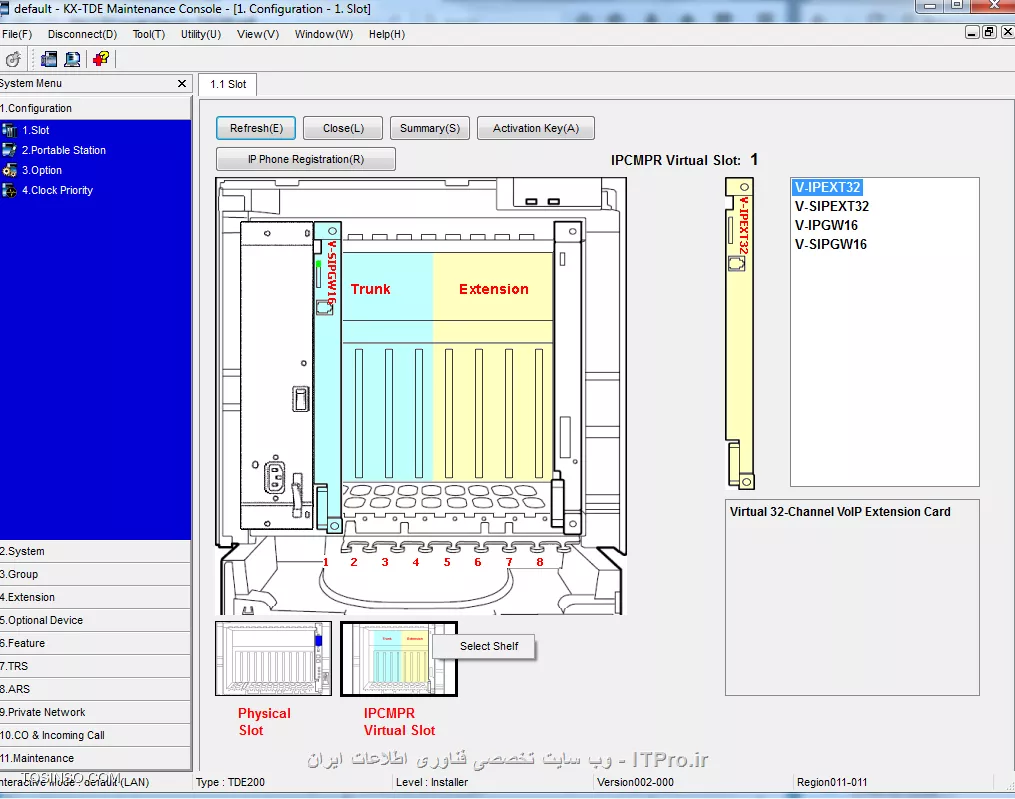Click the Close(L) button
Screen dimensions: 1015x799
click(343, 128)
